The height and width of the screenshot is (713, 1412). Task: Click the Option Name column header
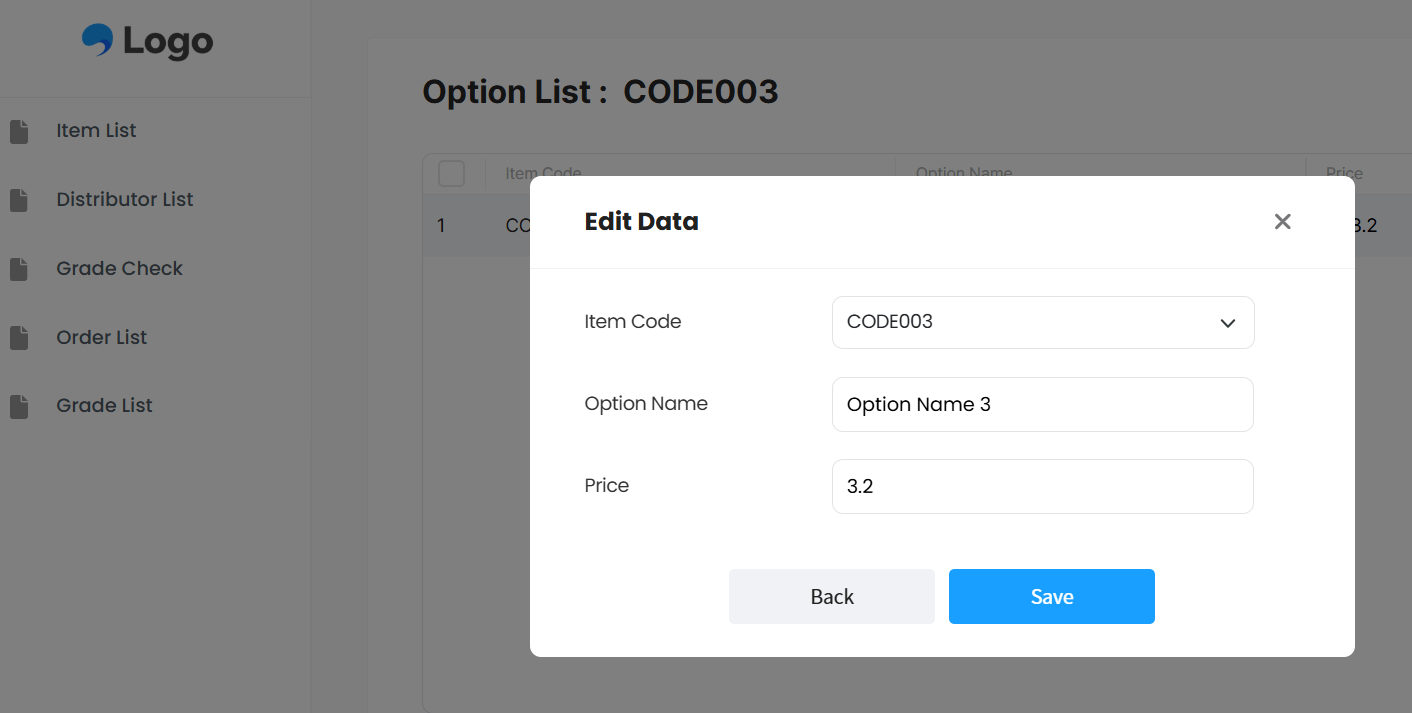pyautogui.click(x=964, y=173)
